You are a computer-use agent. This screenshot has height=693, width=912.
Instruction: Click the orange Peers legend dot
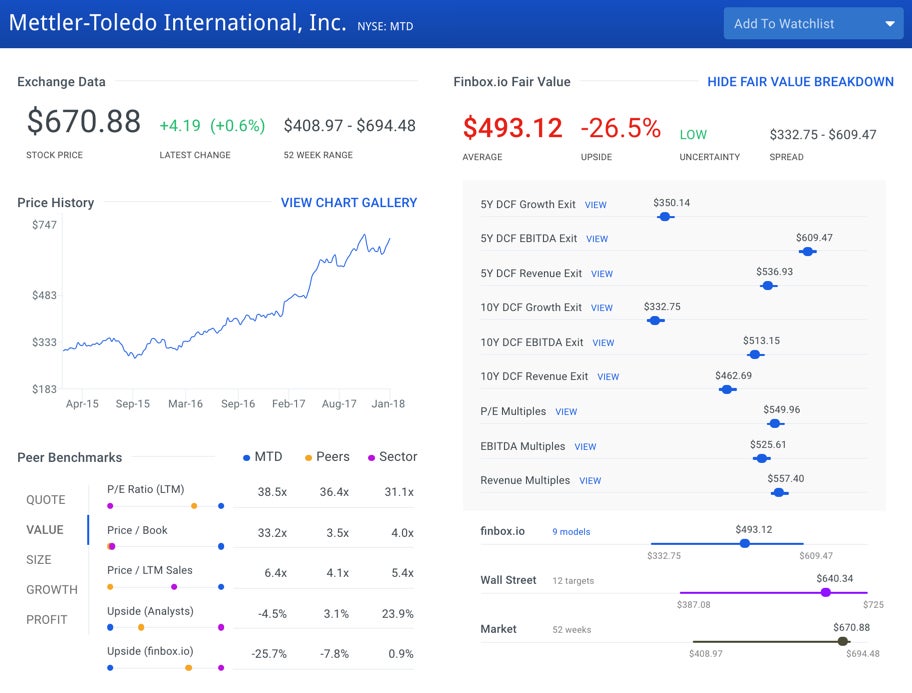coord(308,458)
